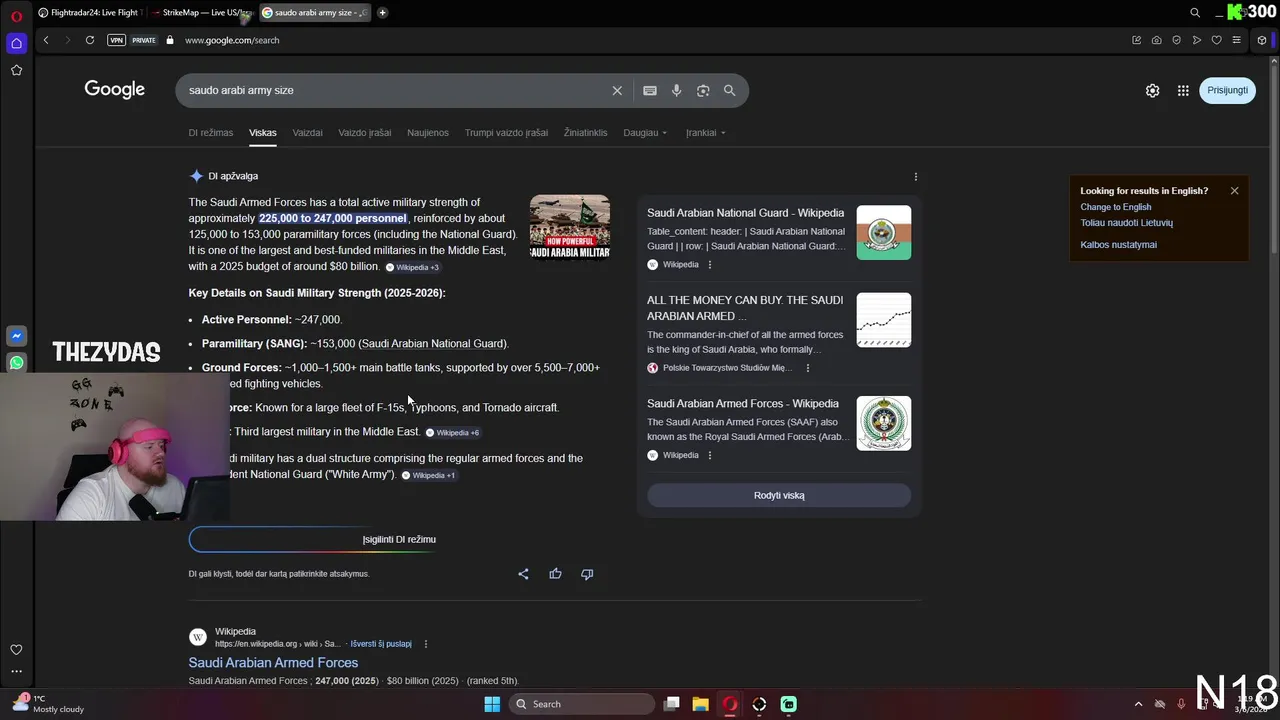
Task: Select the Naujienos results tab
Action: click(428, 132)
